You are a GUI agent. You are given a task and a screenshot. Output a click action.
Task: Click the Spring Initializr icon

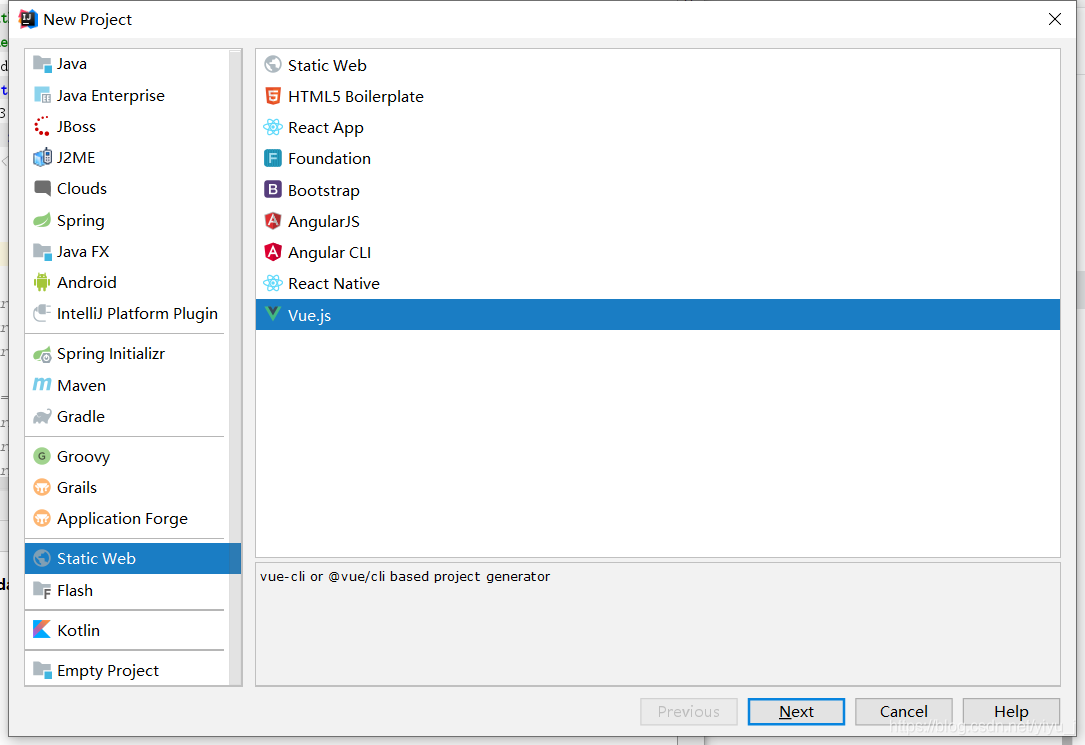(42, 354)
